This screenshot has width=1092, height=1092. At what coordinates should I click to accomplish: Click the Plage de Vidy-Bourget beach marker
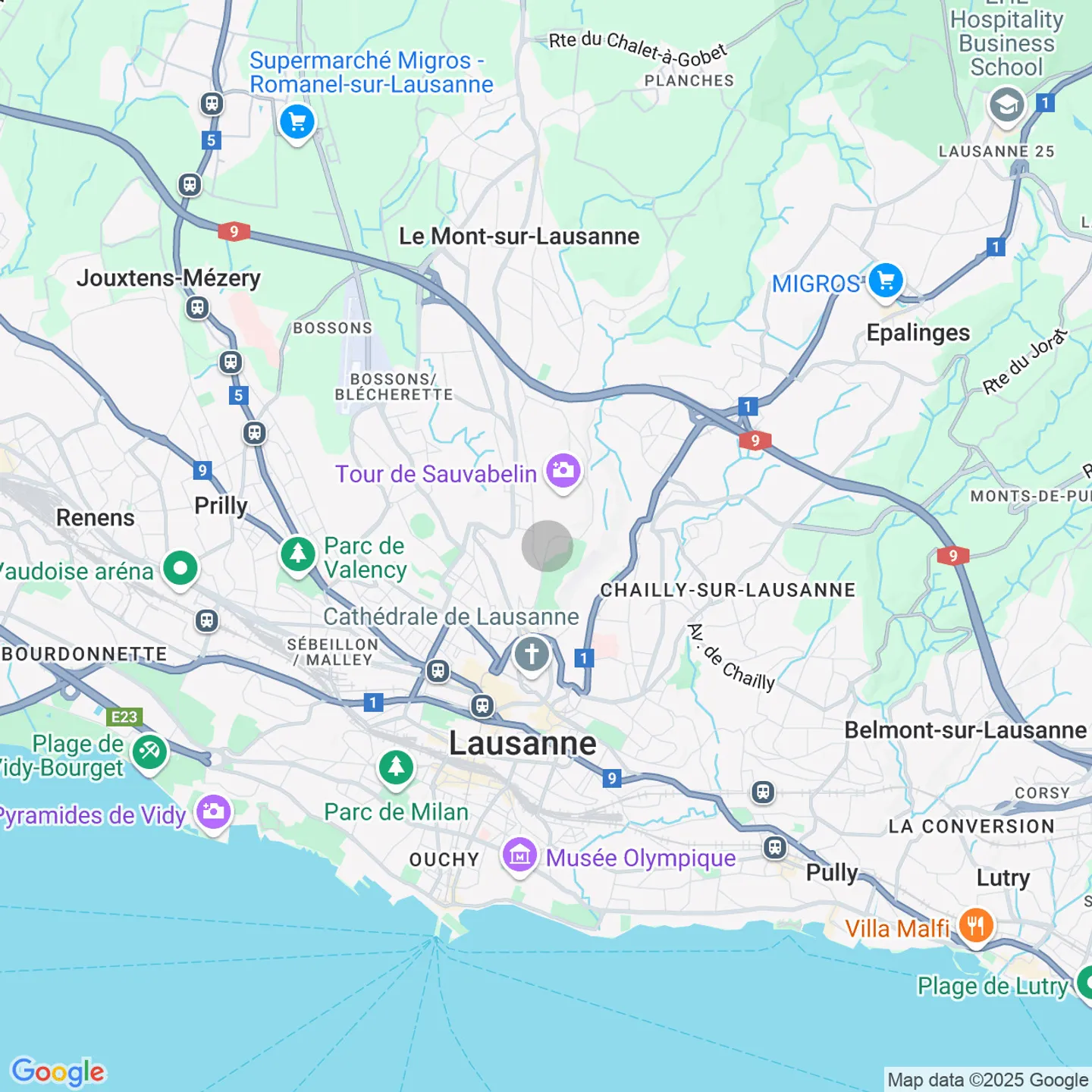(x=149, y=752)
